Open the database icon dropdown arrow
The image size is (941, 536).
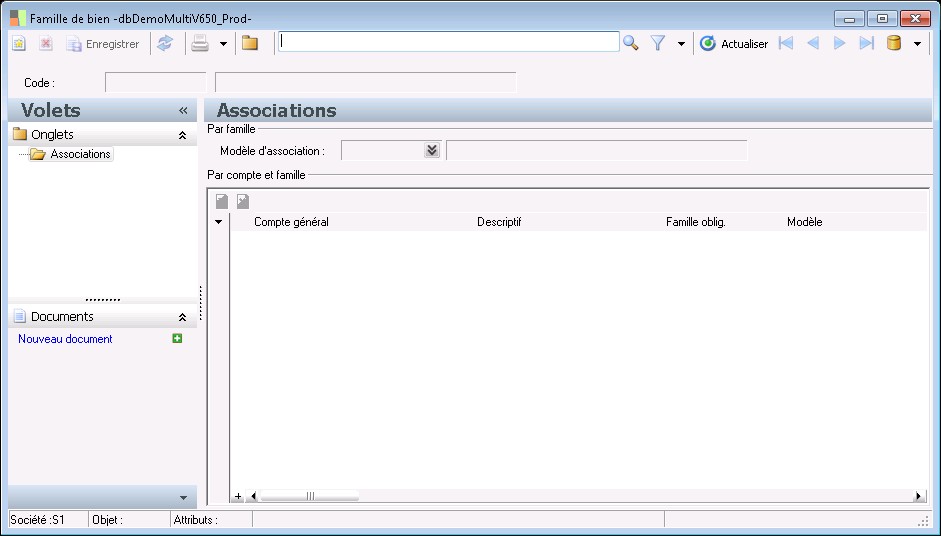917,44
